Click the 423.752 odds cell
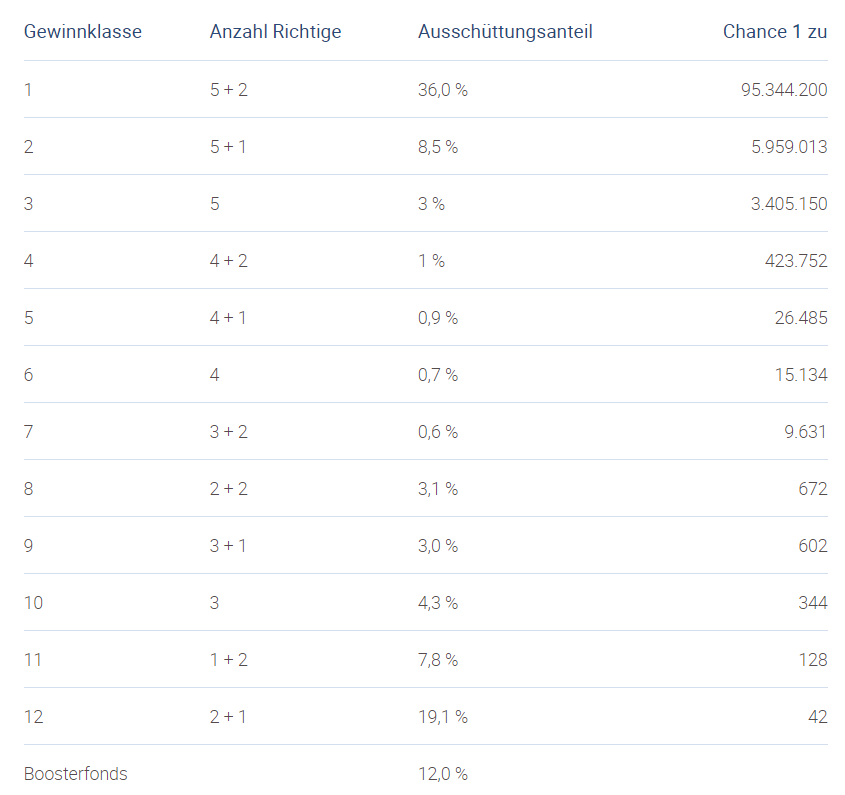Image resolution: width=845 pixels, height=795 pixels. point(795,261)
